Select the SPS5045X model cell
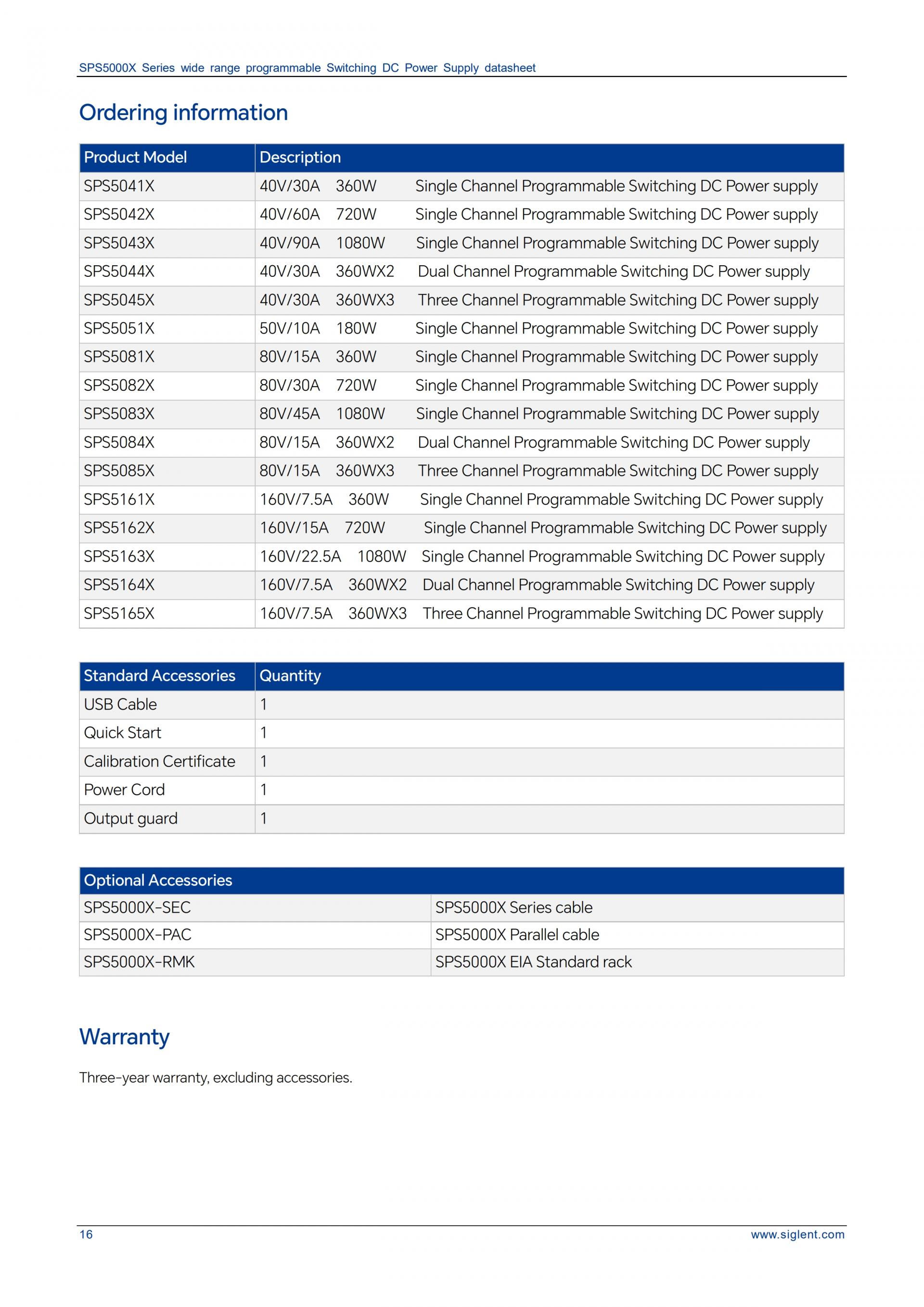Viewport: 924px width, 1307px height. [x=119, y=300]
